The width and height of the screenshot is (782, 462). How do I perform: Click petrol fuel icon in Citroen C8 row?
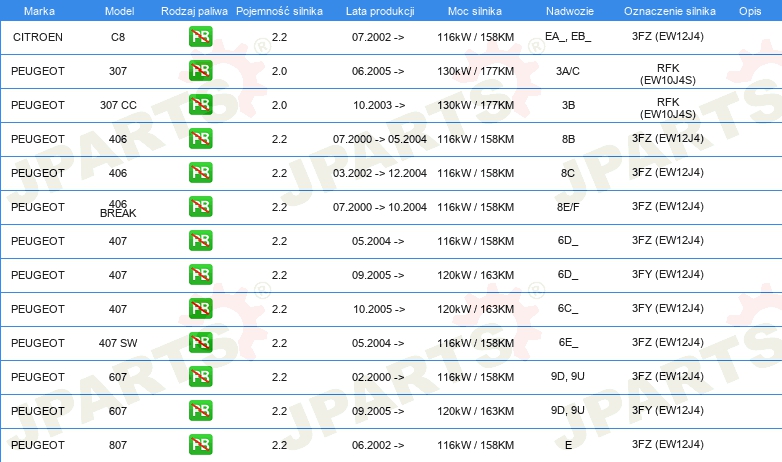pyautogui.click(x=200, y=36)
